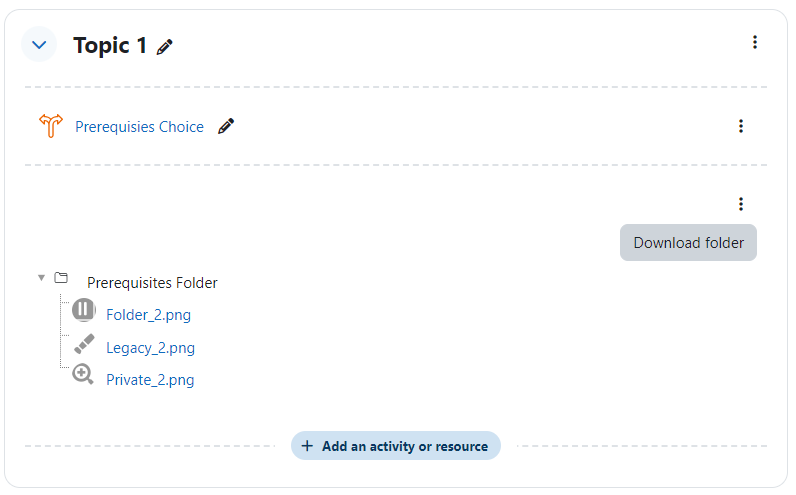Click the Folder_2.png pause-shaped thumbnail

pyautogui.click(x=84, y=310)
